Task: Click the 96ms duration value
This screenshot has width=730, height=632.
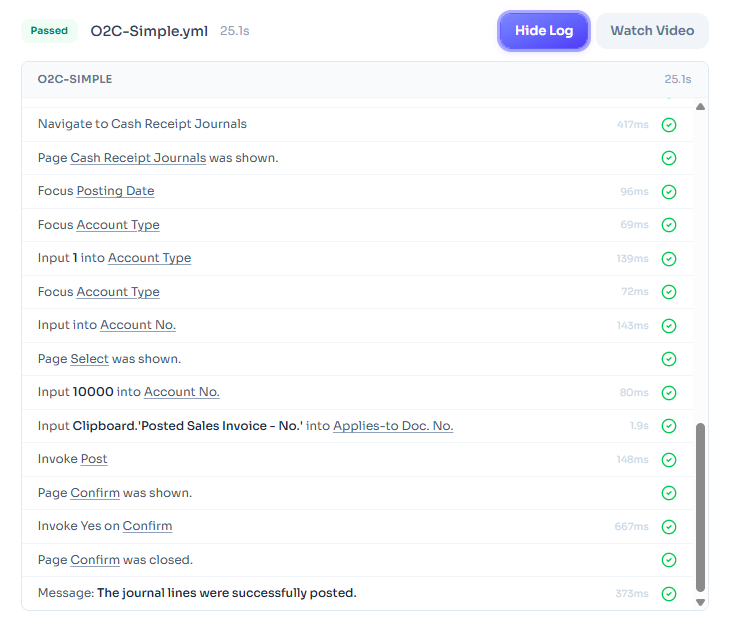Action: coord(634,192)
